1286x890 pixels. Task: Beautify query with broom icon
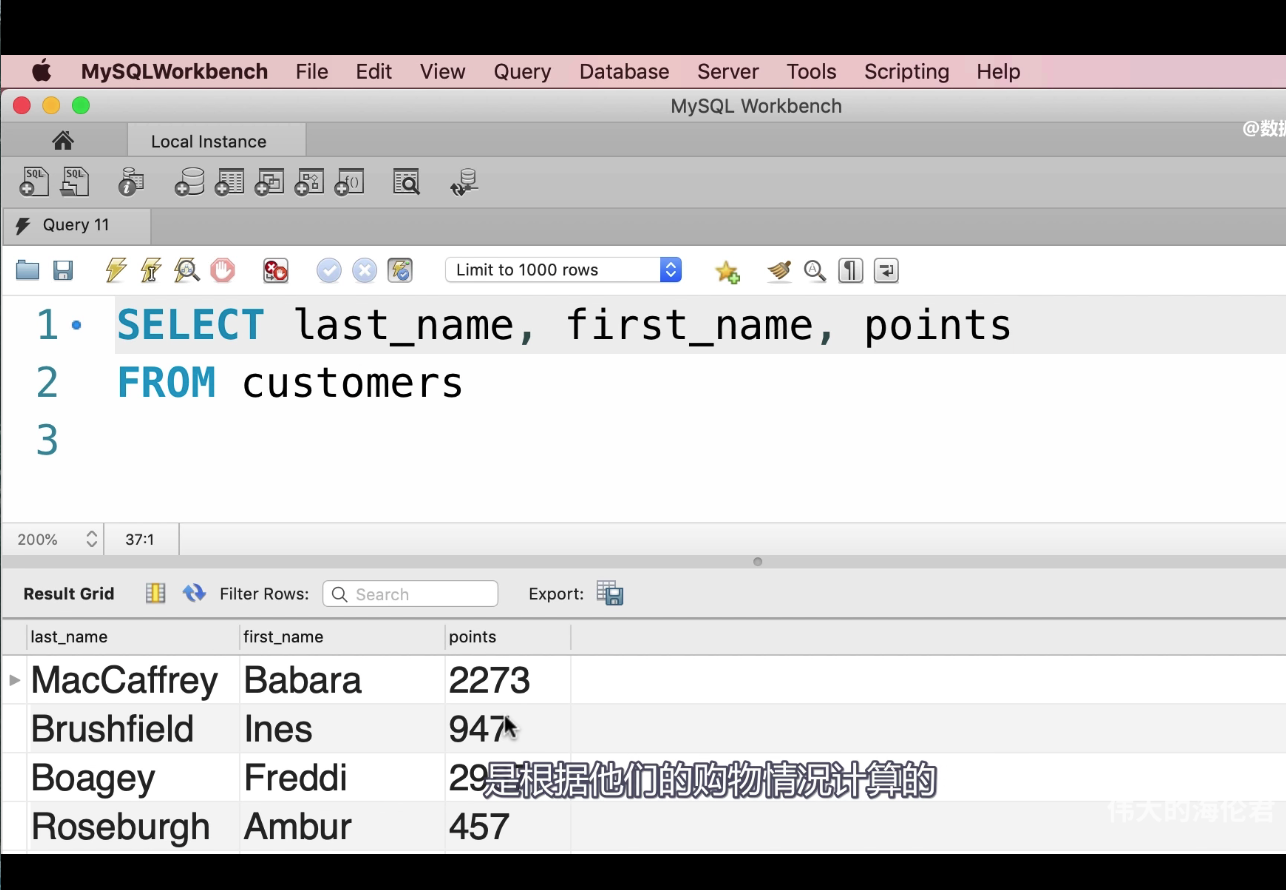779,270
